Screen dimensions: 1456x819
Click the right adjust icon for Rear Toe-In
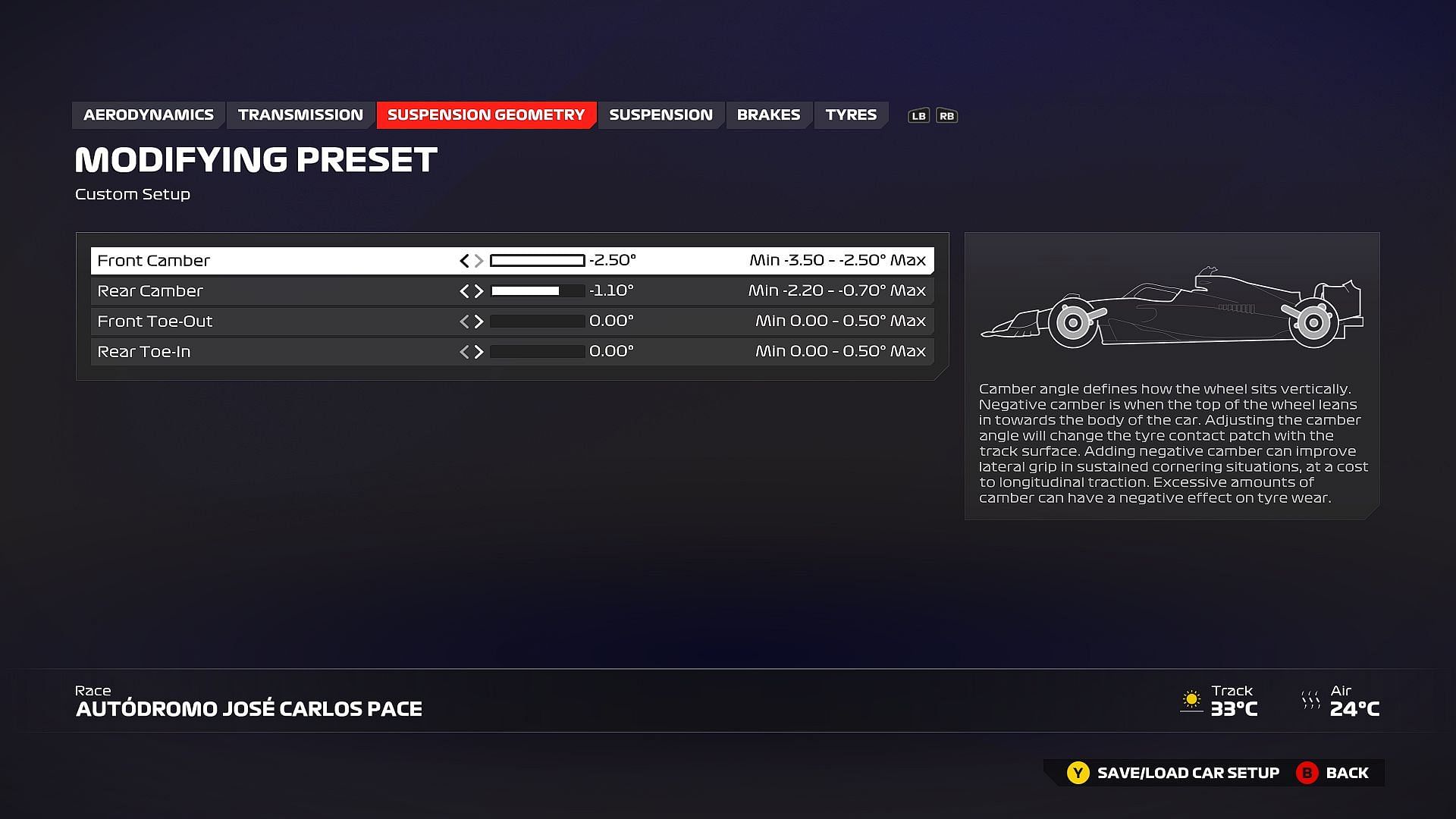478,351
